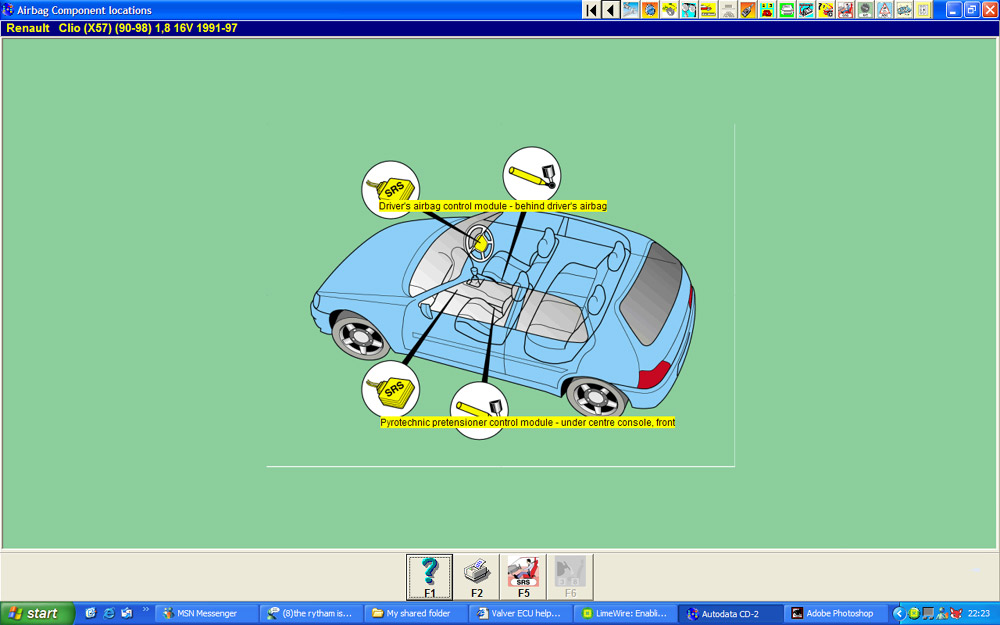Click the third quick launch desktop icon
Viewport: 1000px width, 625px height.
point(126,613)
